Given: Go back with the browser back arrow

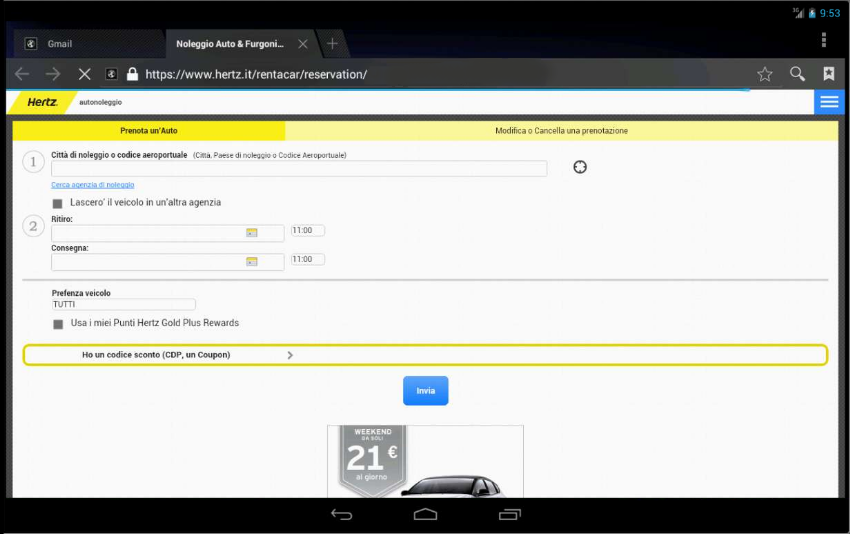Looking at the screenshot, I should point(22,74).
